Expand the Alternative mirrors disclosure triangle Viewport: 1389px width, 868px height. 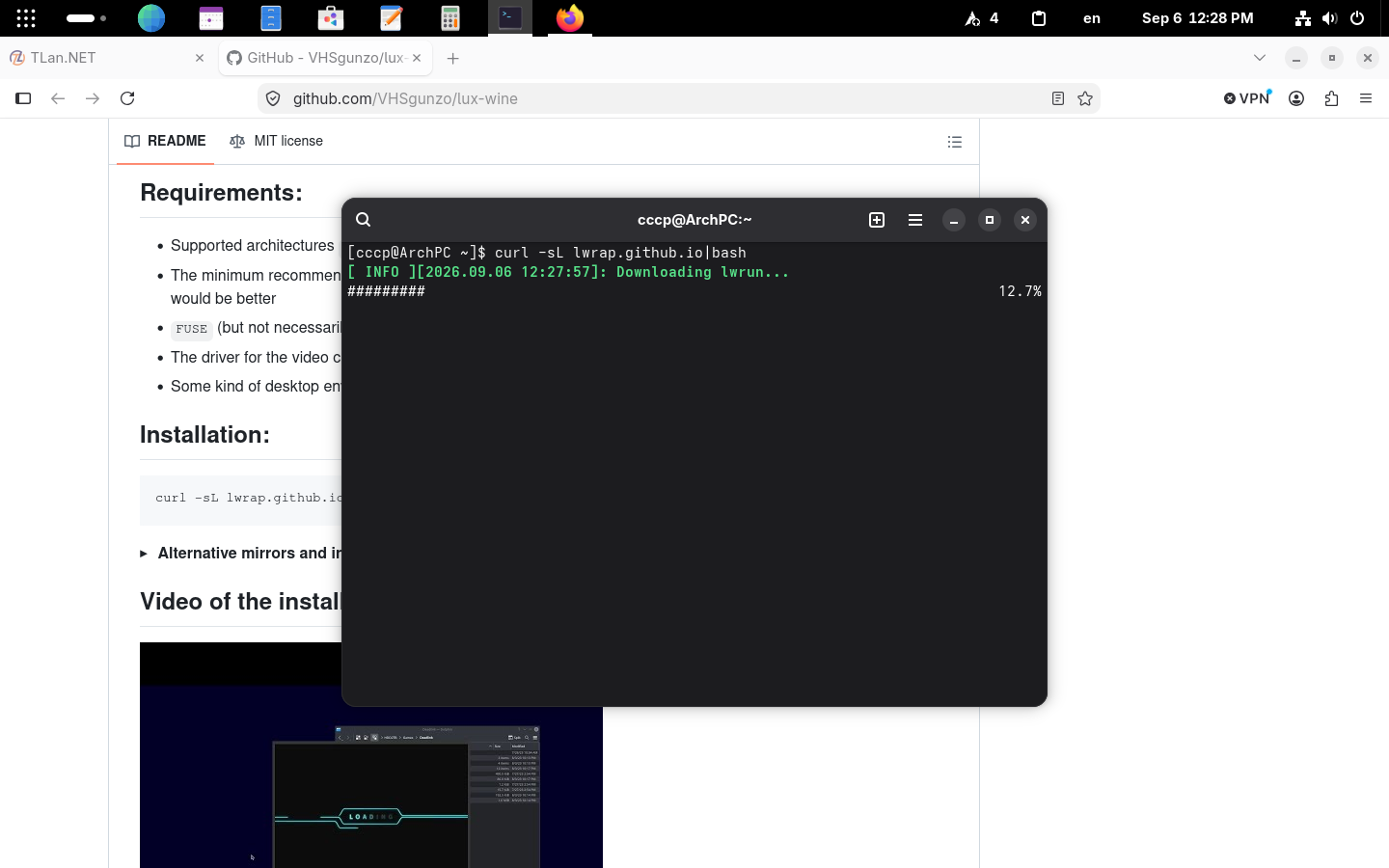point(144,554)
